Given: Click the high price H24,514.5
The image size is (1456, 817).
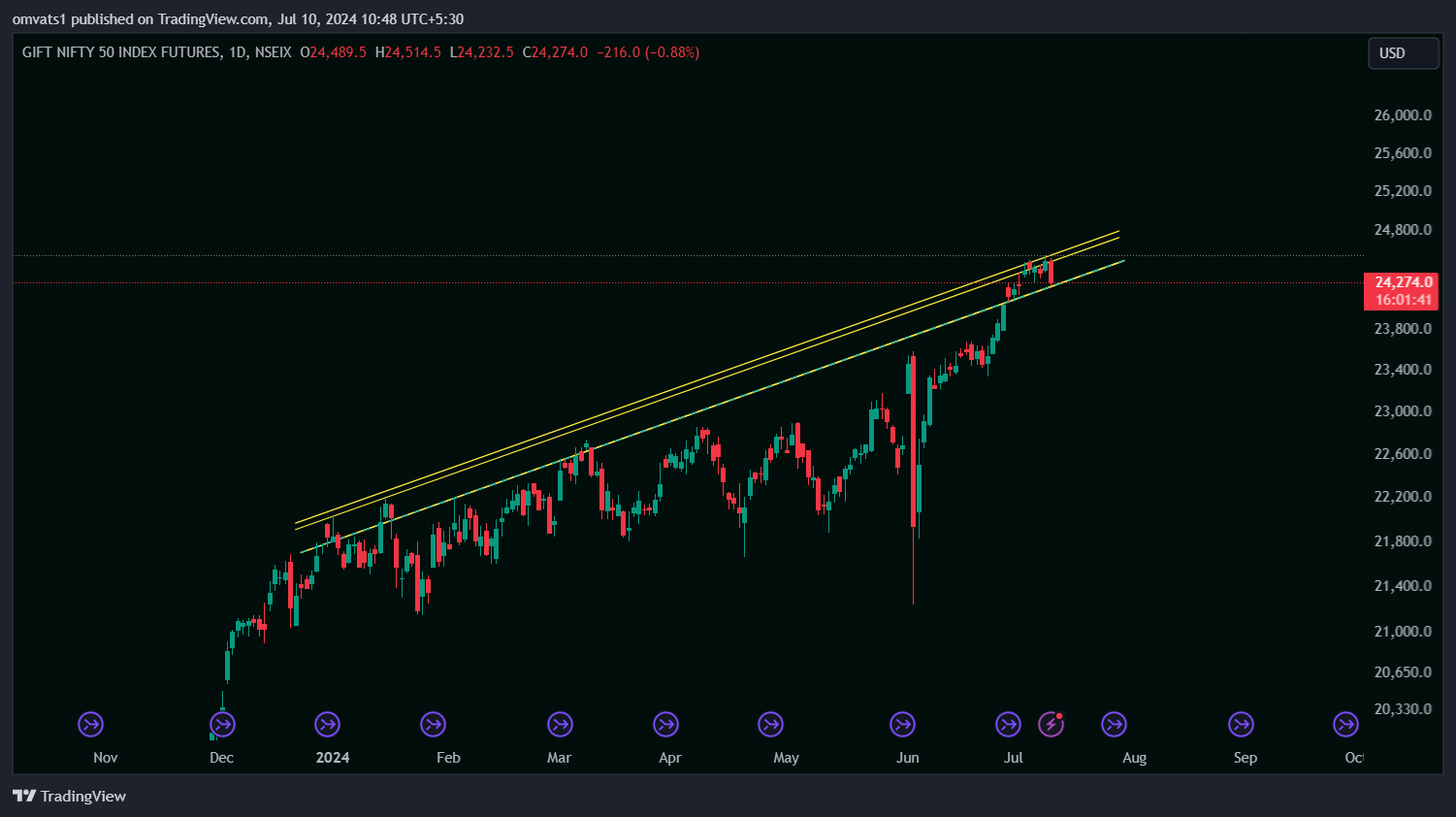Looking at the screenshot, I should click(x=407, y=52).
